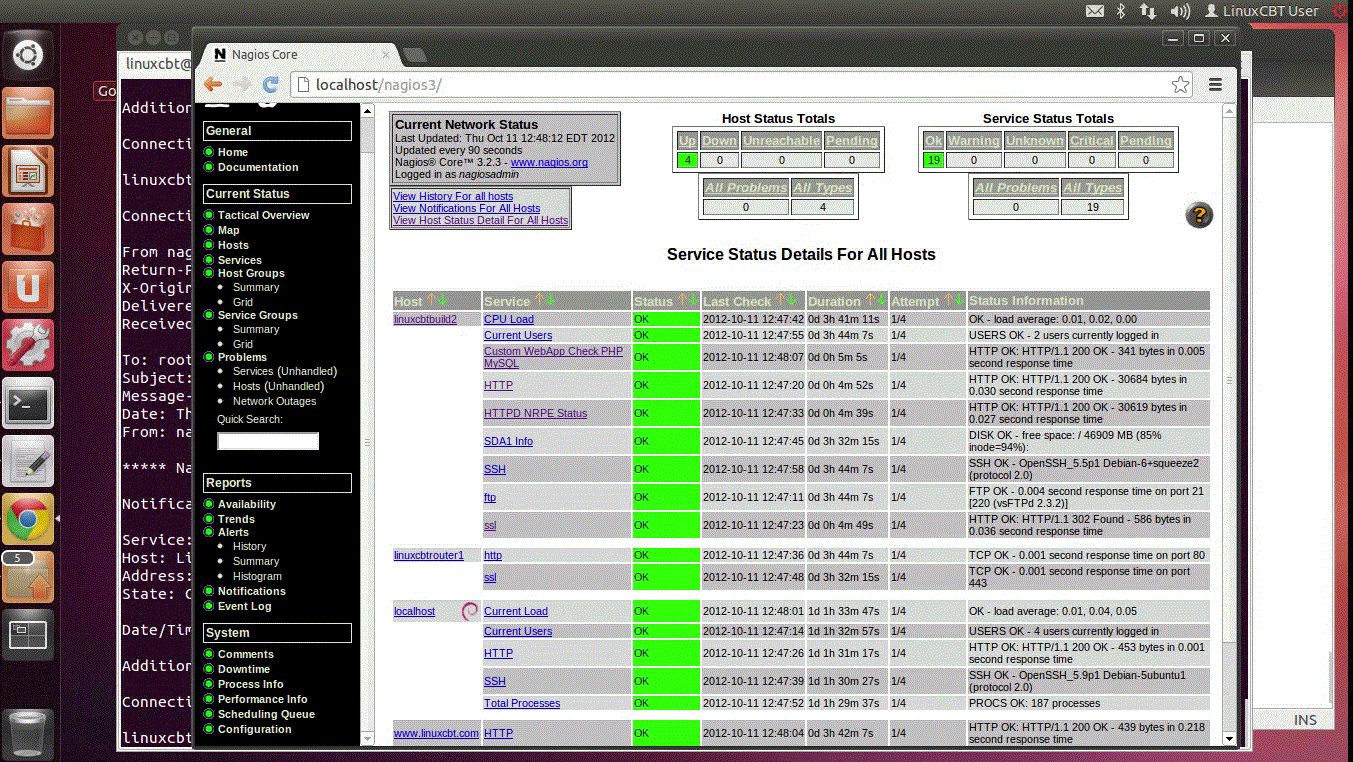Go back in the Chrome browser

tap(213, 85)
